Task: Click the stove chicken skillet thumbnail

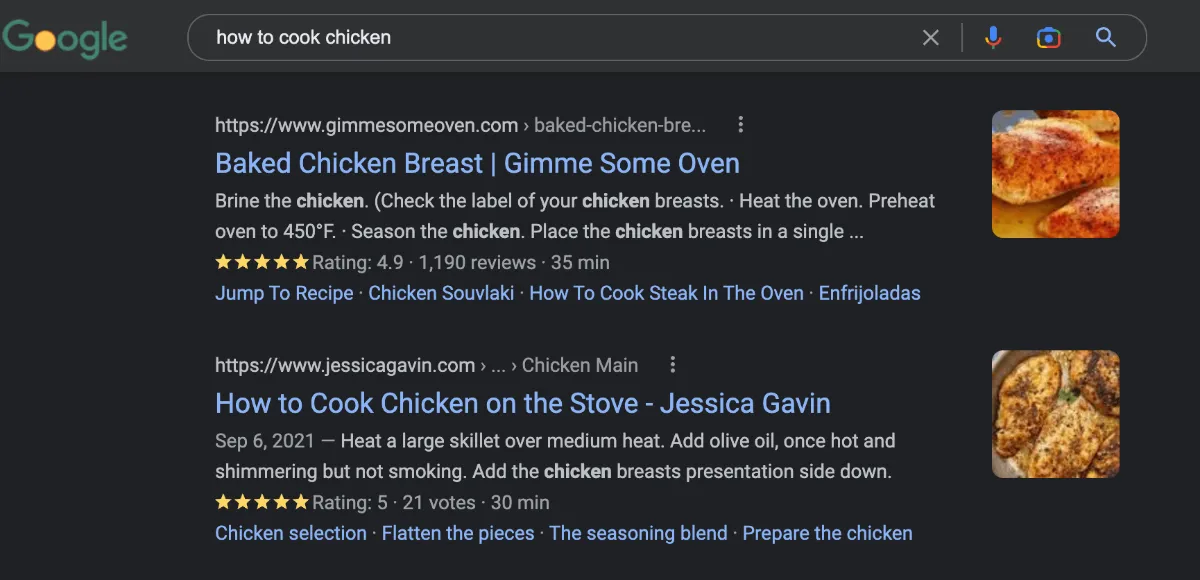Action: [1055, 414]
